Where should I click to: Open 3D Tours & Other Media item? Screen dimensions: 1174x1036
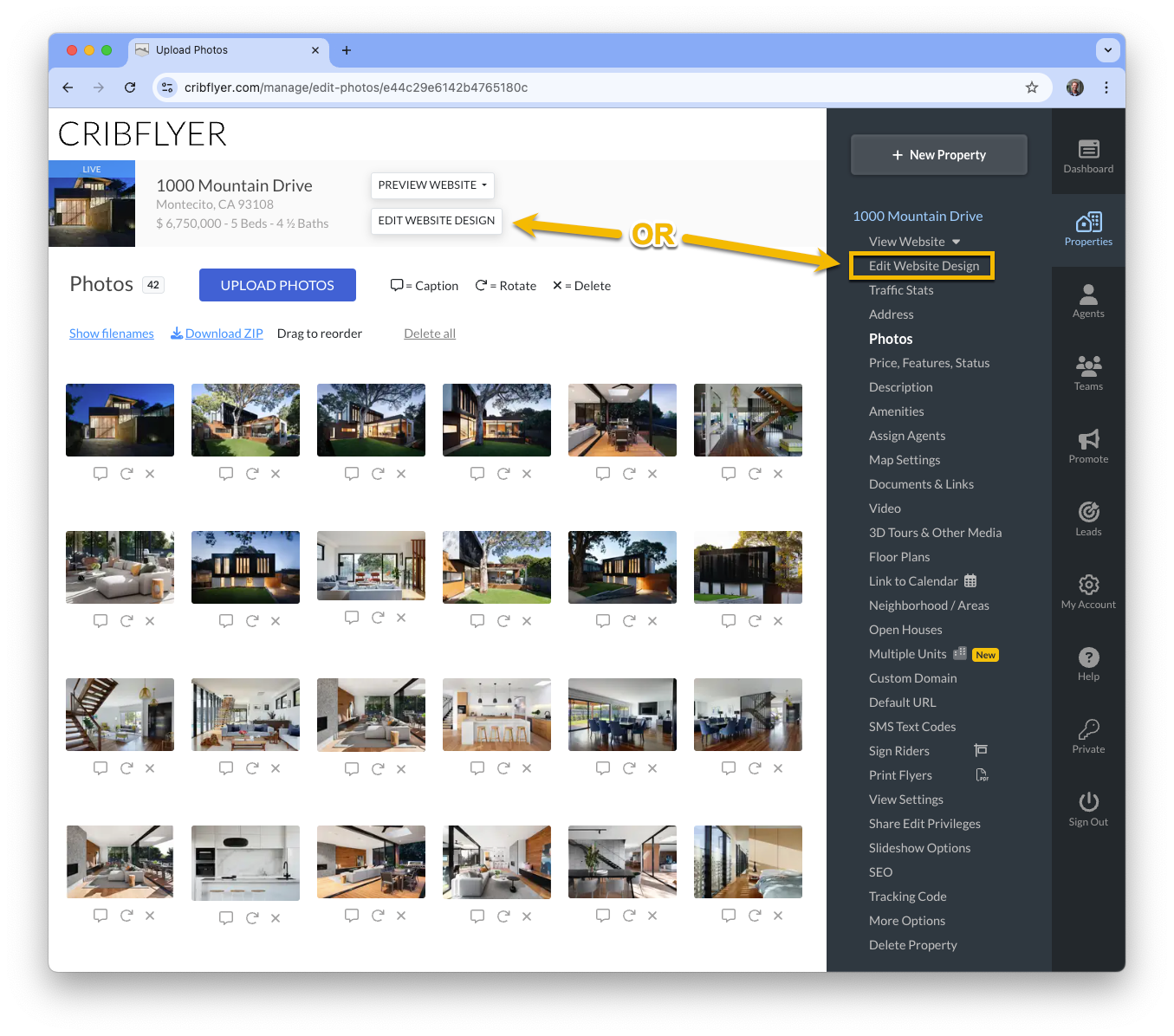pos(935,533)
